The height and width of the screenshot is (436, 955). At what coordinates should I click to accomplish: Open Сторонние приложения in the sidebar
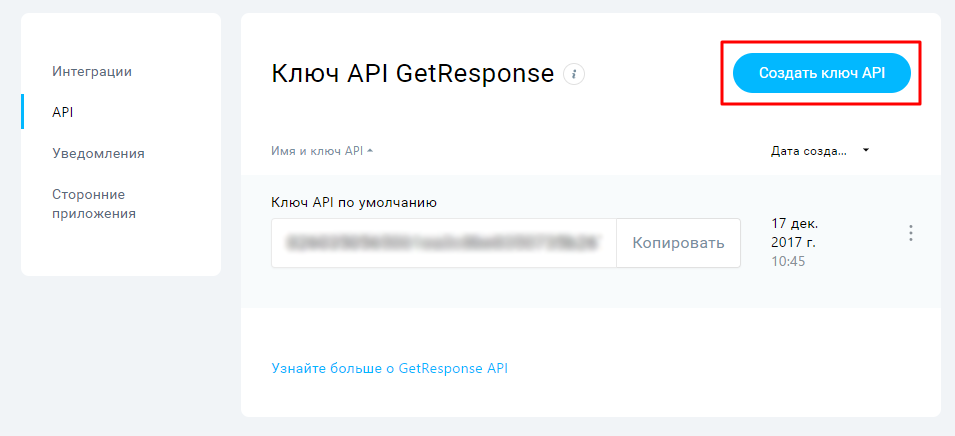click(94, 204)
